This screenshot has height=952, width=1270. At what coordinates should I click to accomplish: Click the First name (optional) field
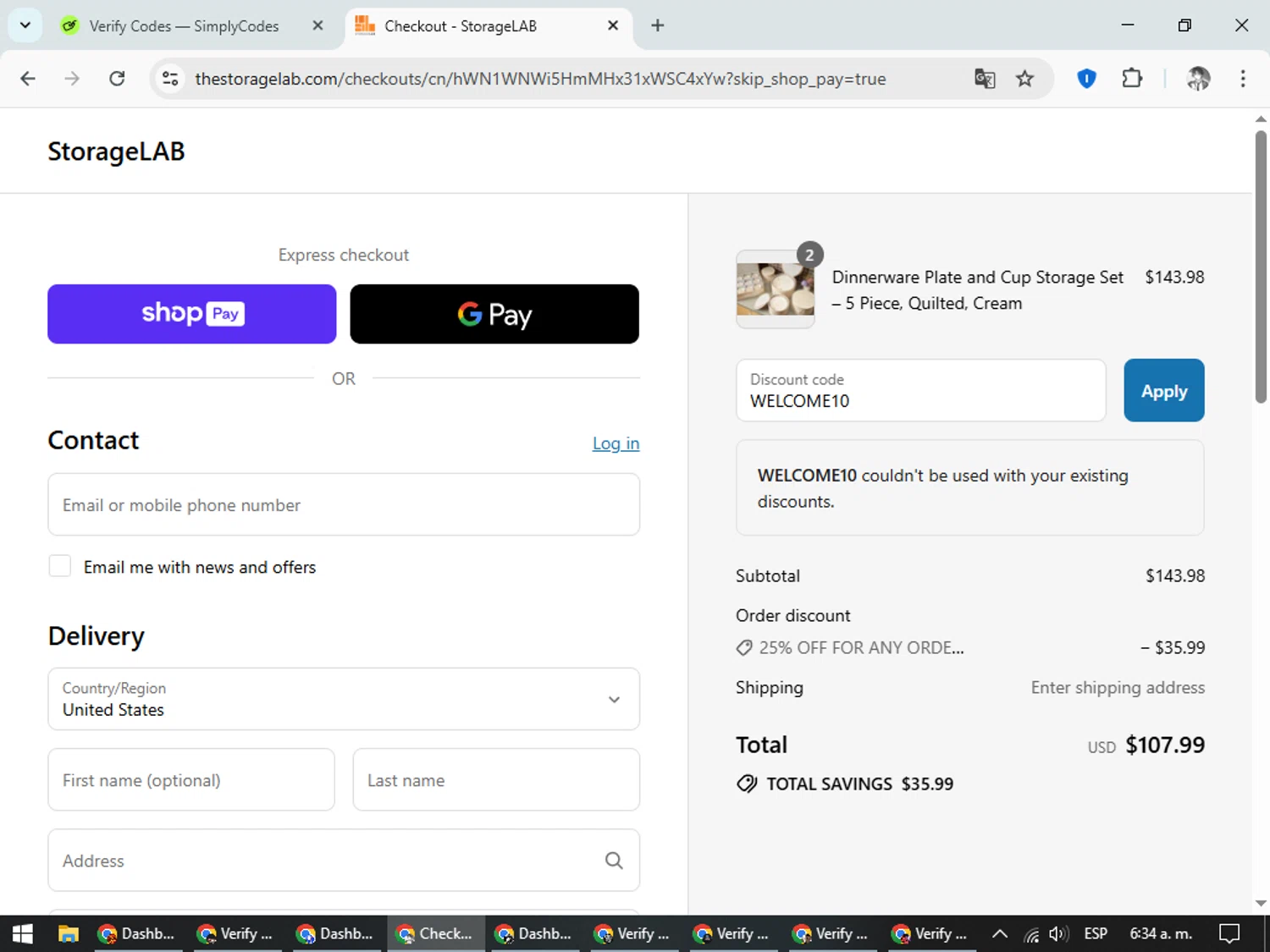pos(191,779)
